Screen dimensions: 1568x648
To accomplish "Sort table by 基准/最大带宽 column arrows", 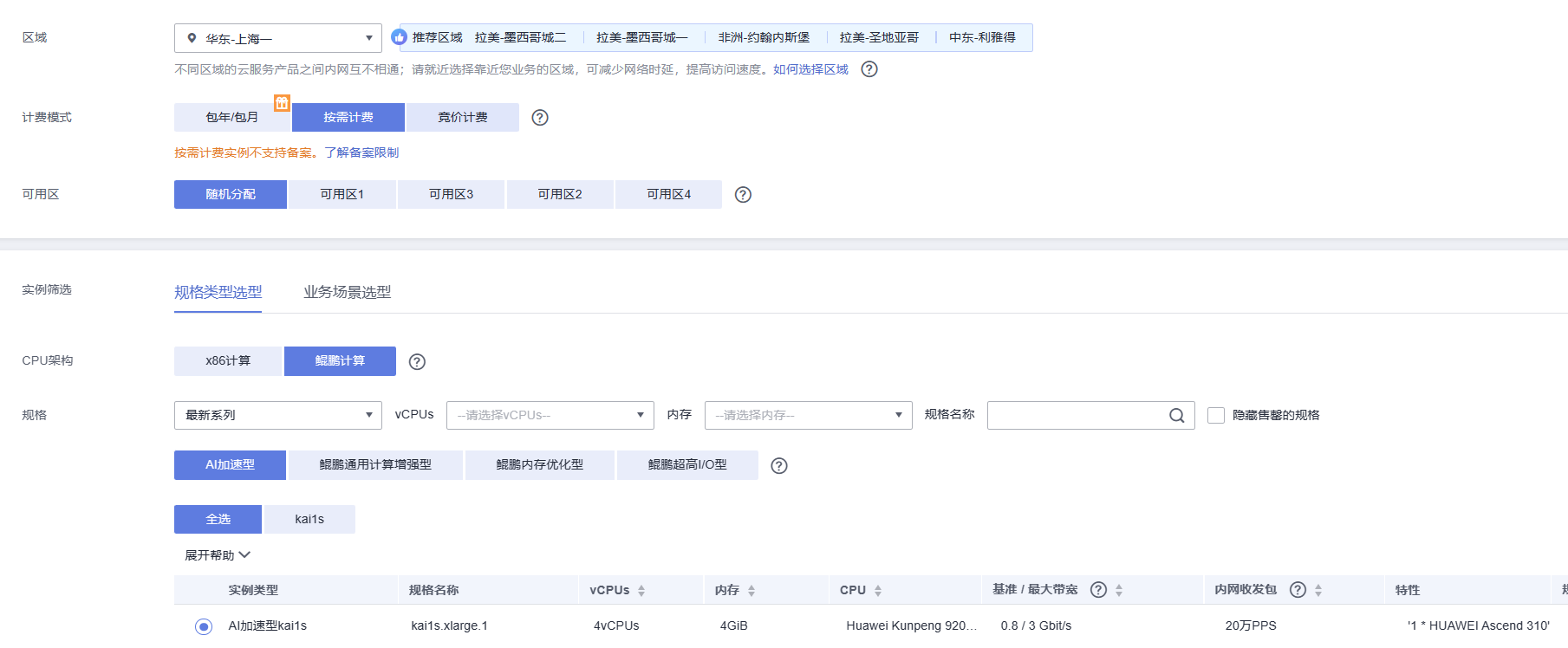I will coord(1119,591).
